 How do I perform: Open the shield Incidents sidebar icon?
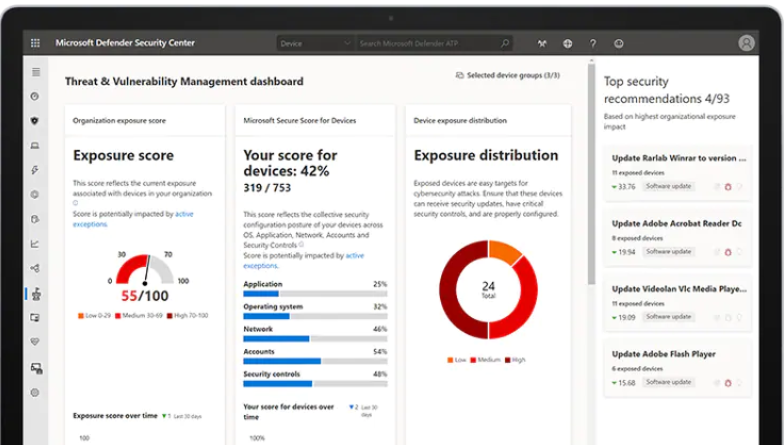pyautogui.click(x=34, y=120)
